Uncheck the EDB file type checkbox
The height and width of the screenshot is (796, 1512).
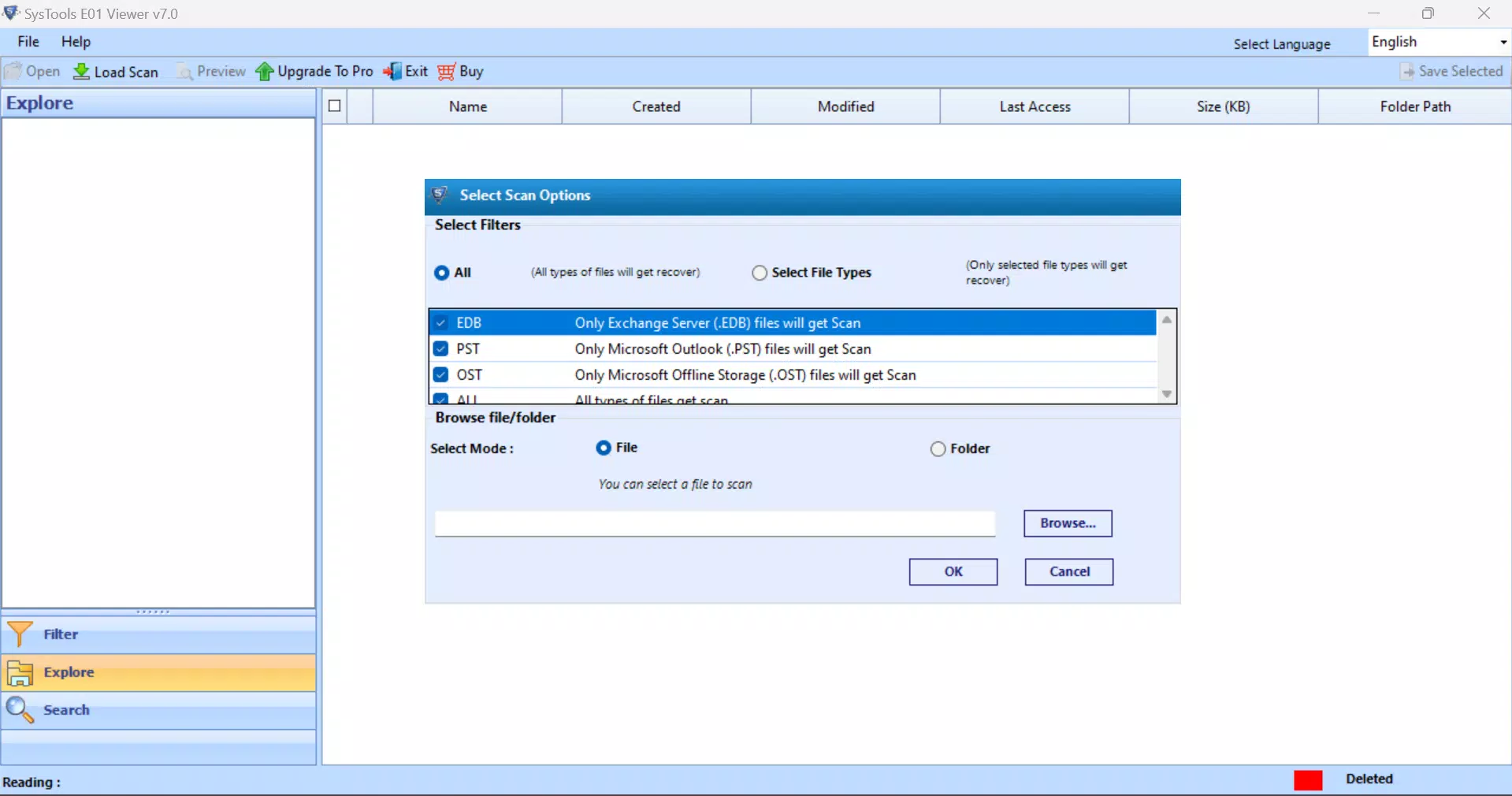click(x=441, y=323)
